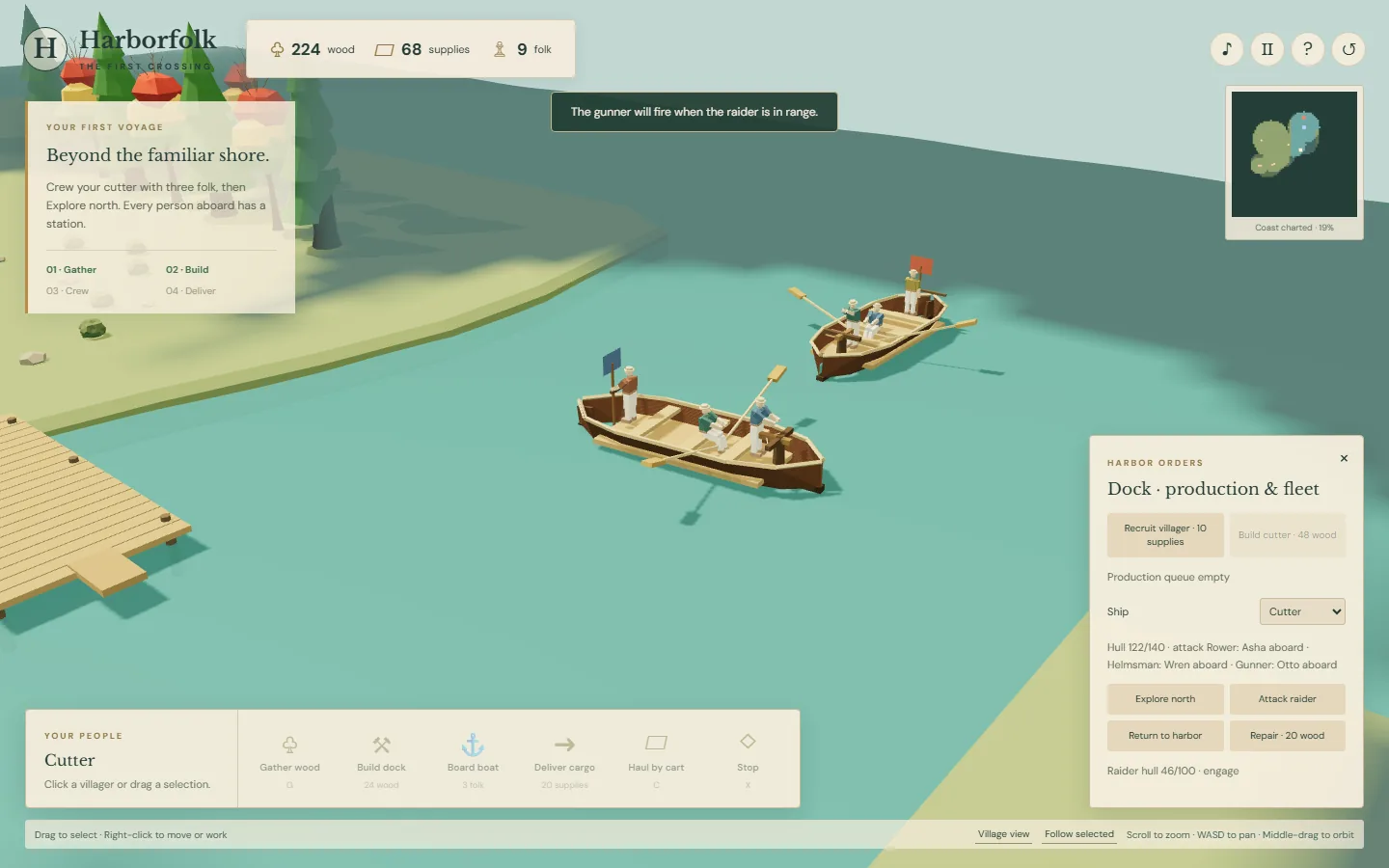The height and width of the screenshot is (868, 1389).
Task: Click the Beyond the familiar shore heading
Action: 158,155
